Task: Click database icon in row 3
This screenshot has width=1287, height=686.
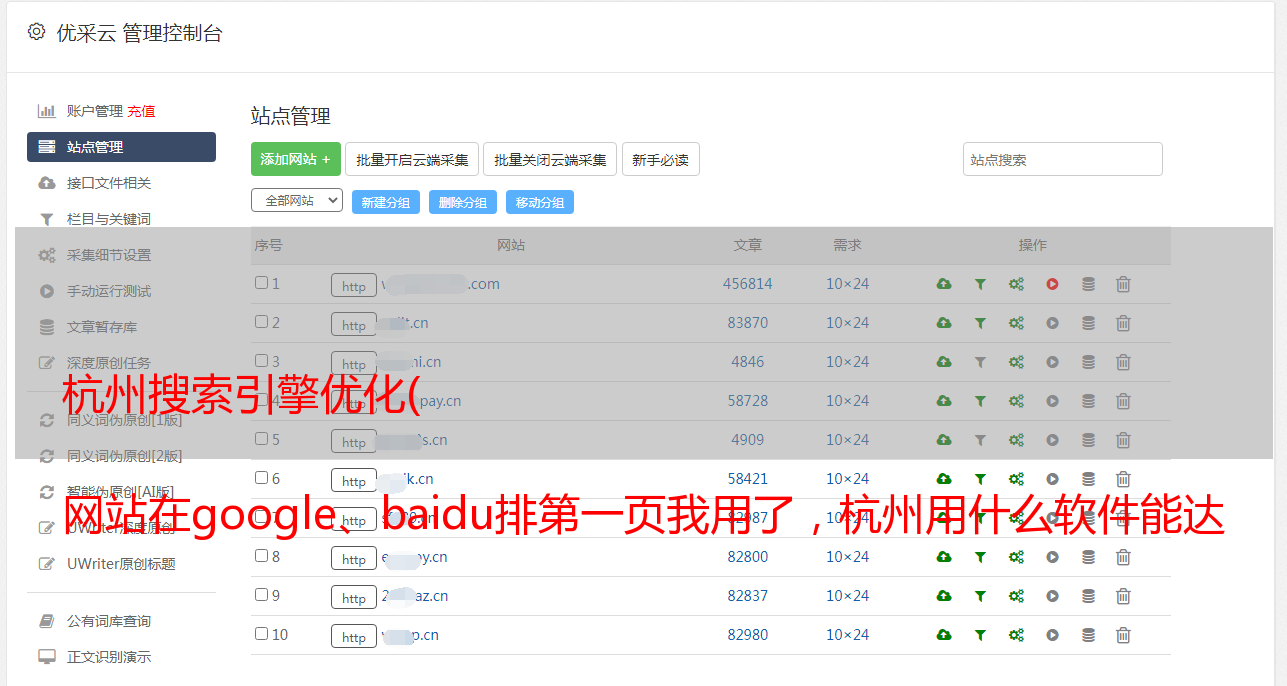Action: 1088,362
